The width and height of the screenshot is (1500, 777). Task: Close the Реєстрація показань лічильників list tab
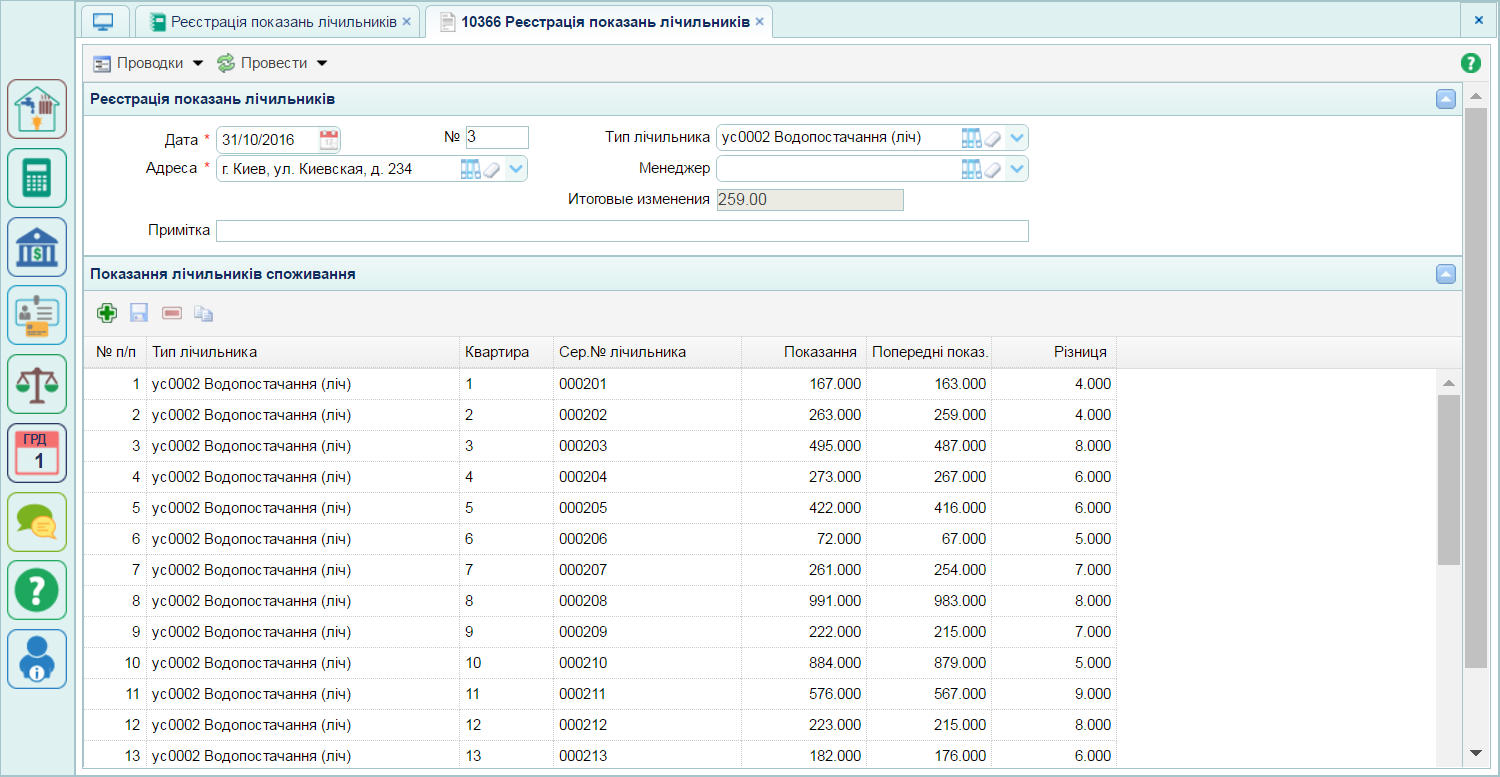[406, 22]
